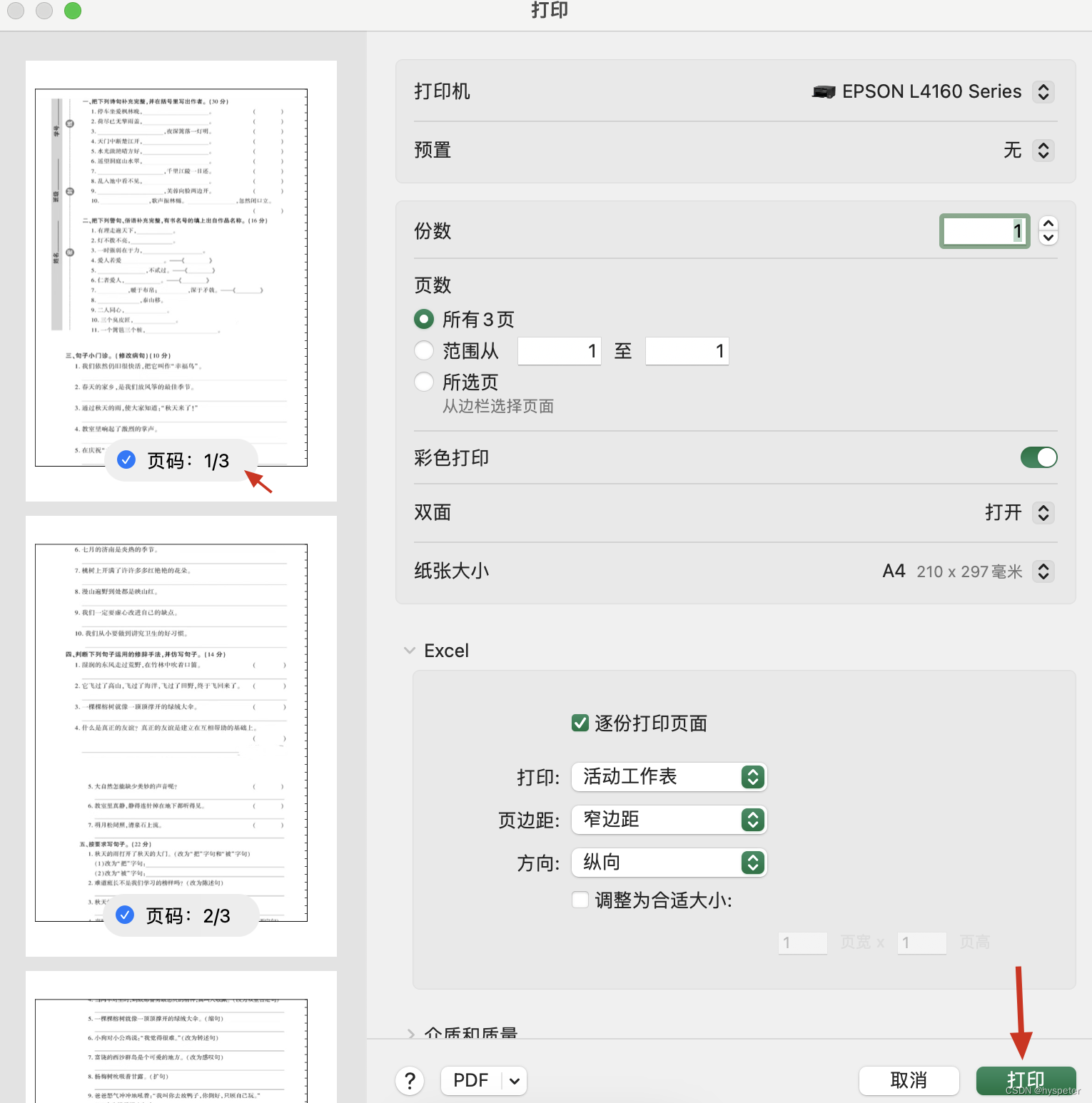
Task: Click the 取消 cancel button
Action: pos(909,1080)
